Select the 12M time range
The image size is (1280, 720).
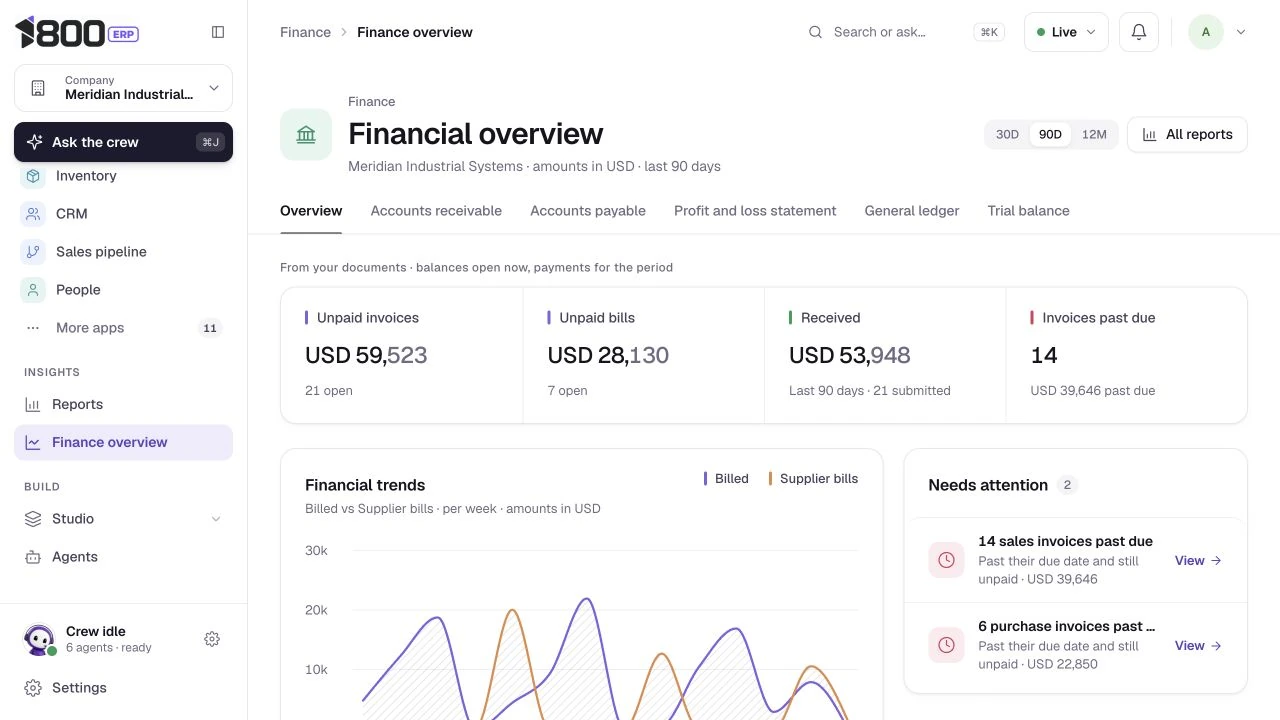pyautogui.click(x=1094, y=135)
